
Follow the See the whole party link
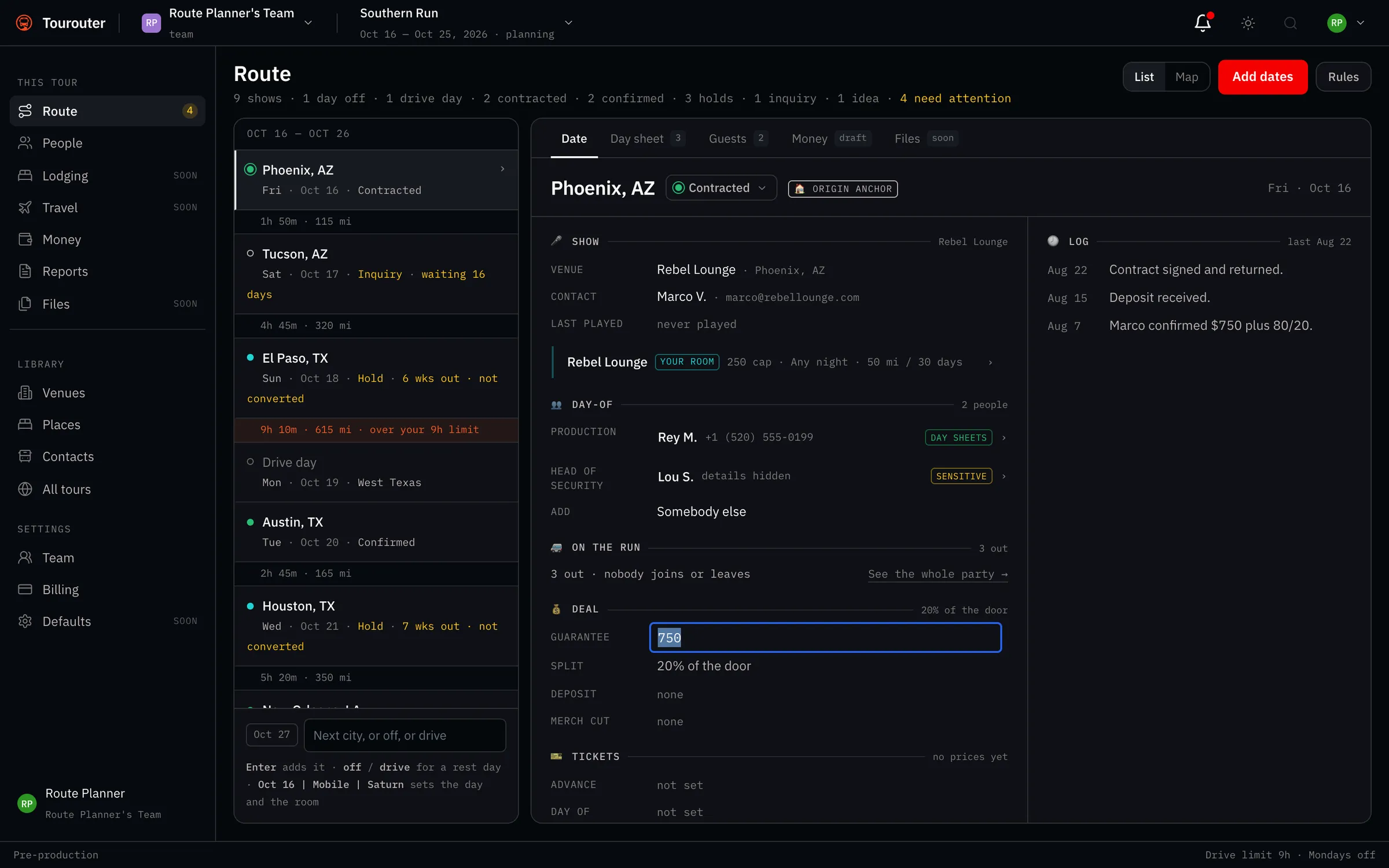tap(938, 574)
